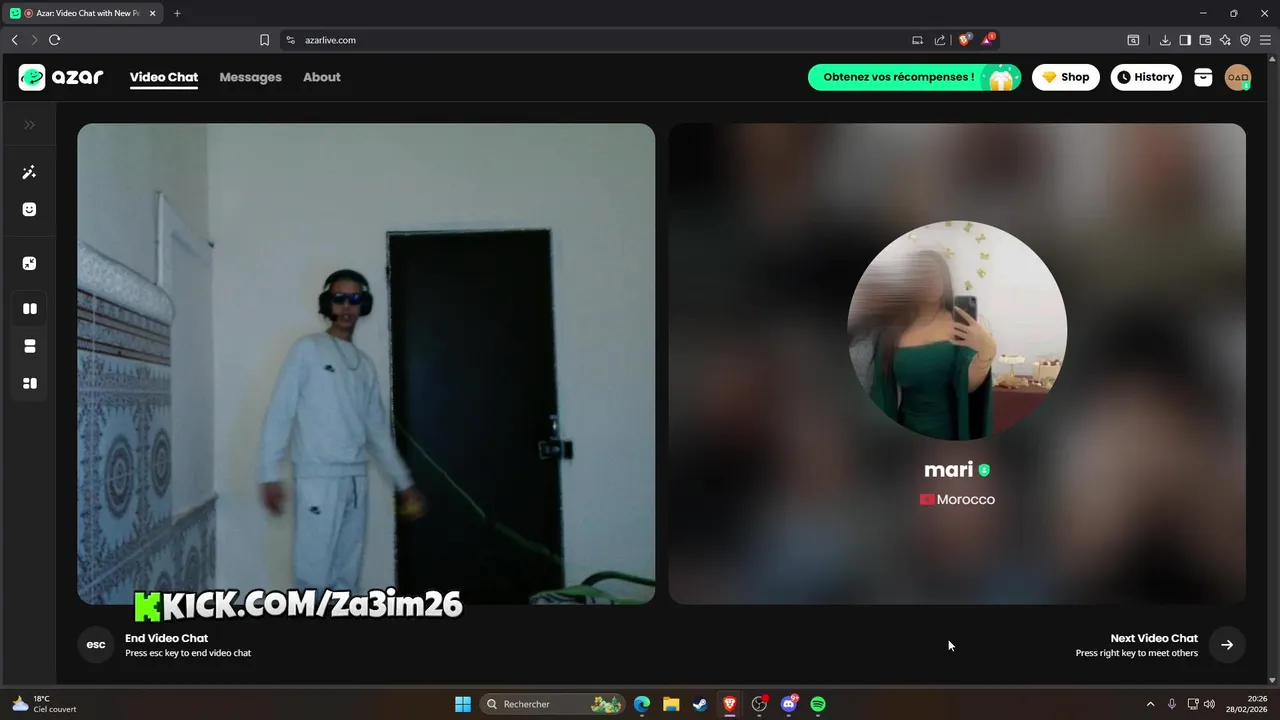Click the local webcam video panel
1280x720 pixels.
366,364
